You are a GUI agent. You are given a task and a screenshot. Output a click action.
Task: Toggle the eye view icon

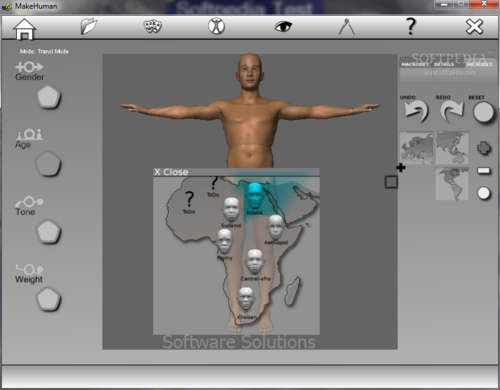pyautogui.click(x=283, y=26)
